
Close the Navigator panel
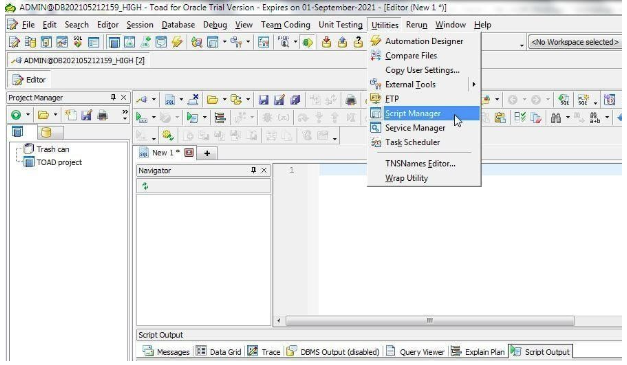tap(264, 170)
